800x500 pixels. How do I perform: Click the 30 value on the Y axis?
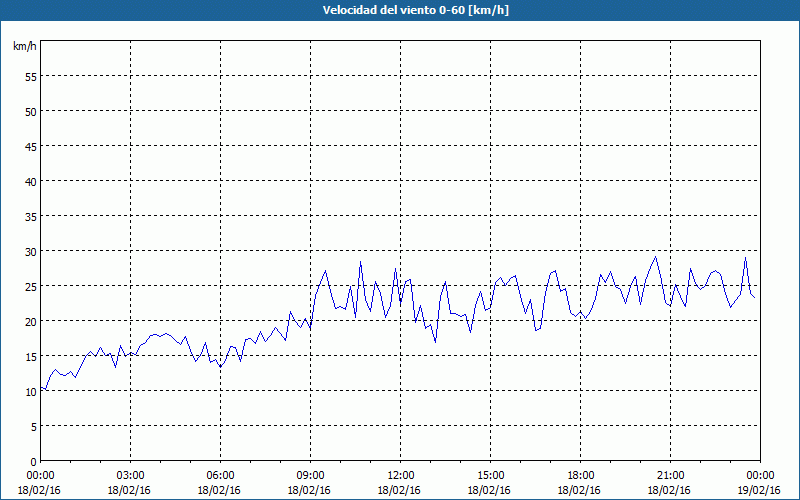31,252
